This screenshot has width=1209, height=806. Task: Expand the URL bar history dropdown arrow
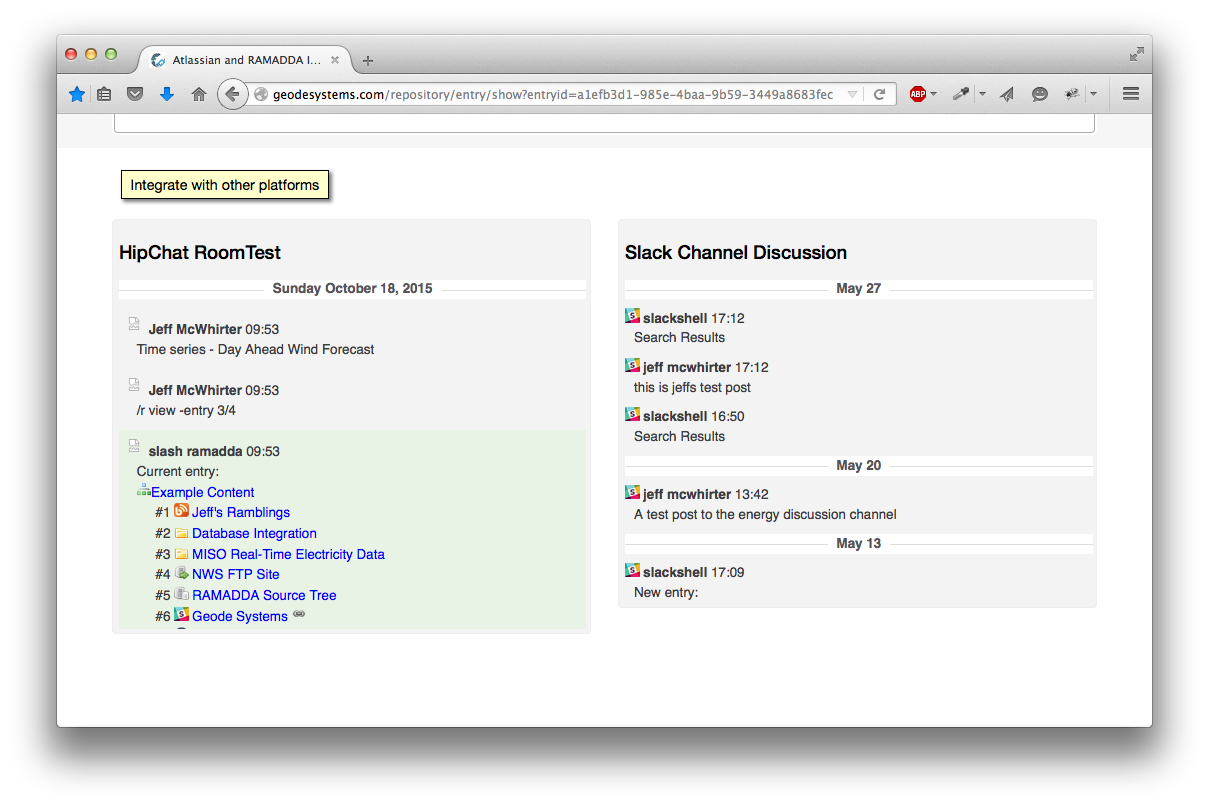(x=852, y=95)
